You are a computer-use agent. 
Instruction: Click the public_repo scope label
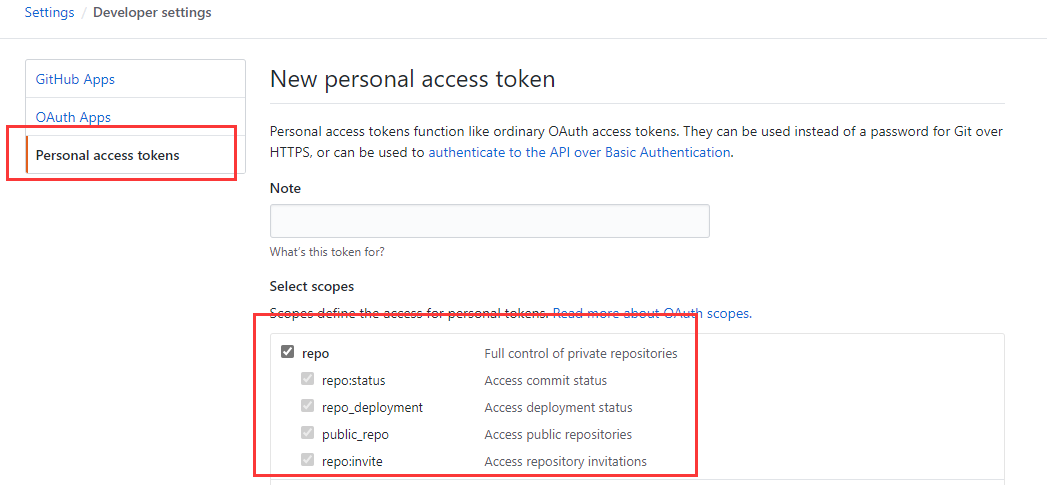click(x=355, y=434)
